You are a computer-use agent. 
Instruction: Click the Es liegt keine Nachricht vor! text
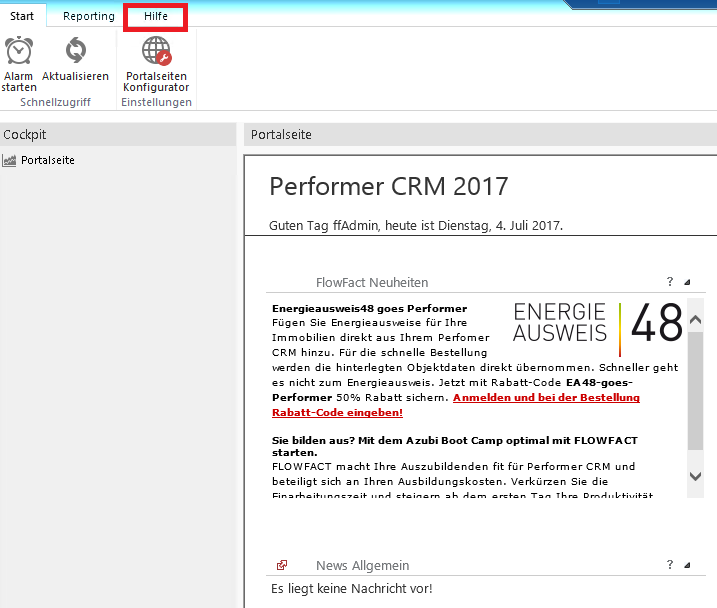[351, 588]
